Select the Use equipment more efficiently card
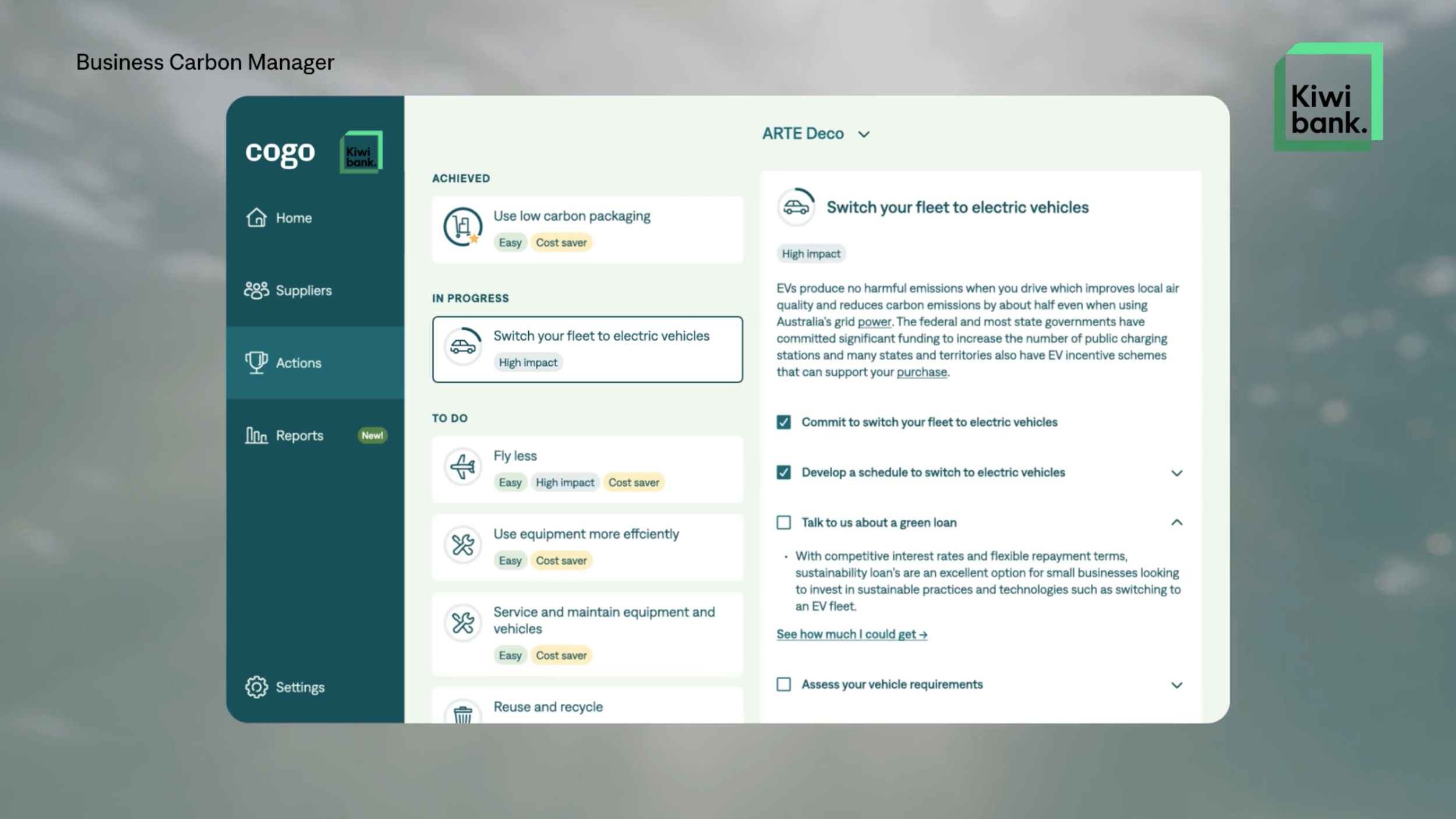Image resolution: width=1456 pixels, height=819 pixels. tap(587, 547)
